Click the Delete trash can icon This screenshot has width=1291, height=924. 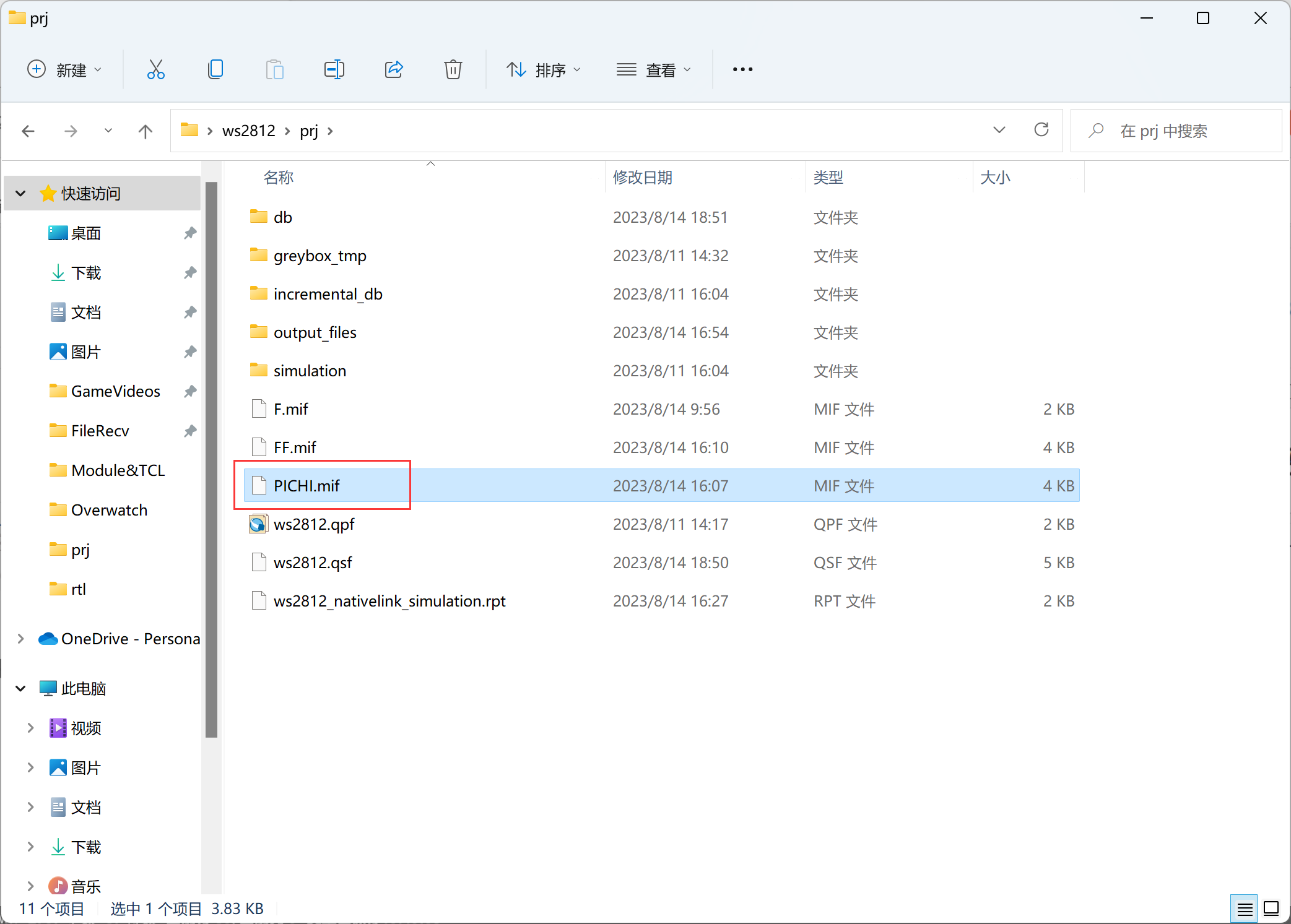click(x=453, y=69)
